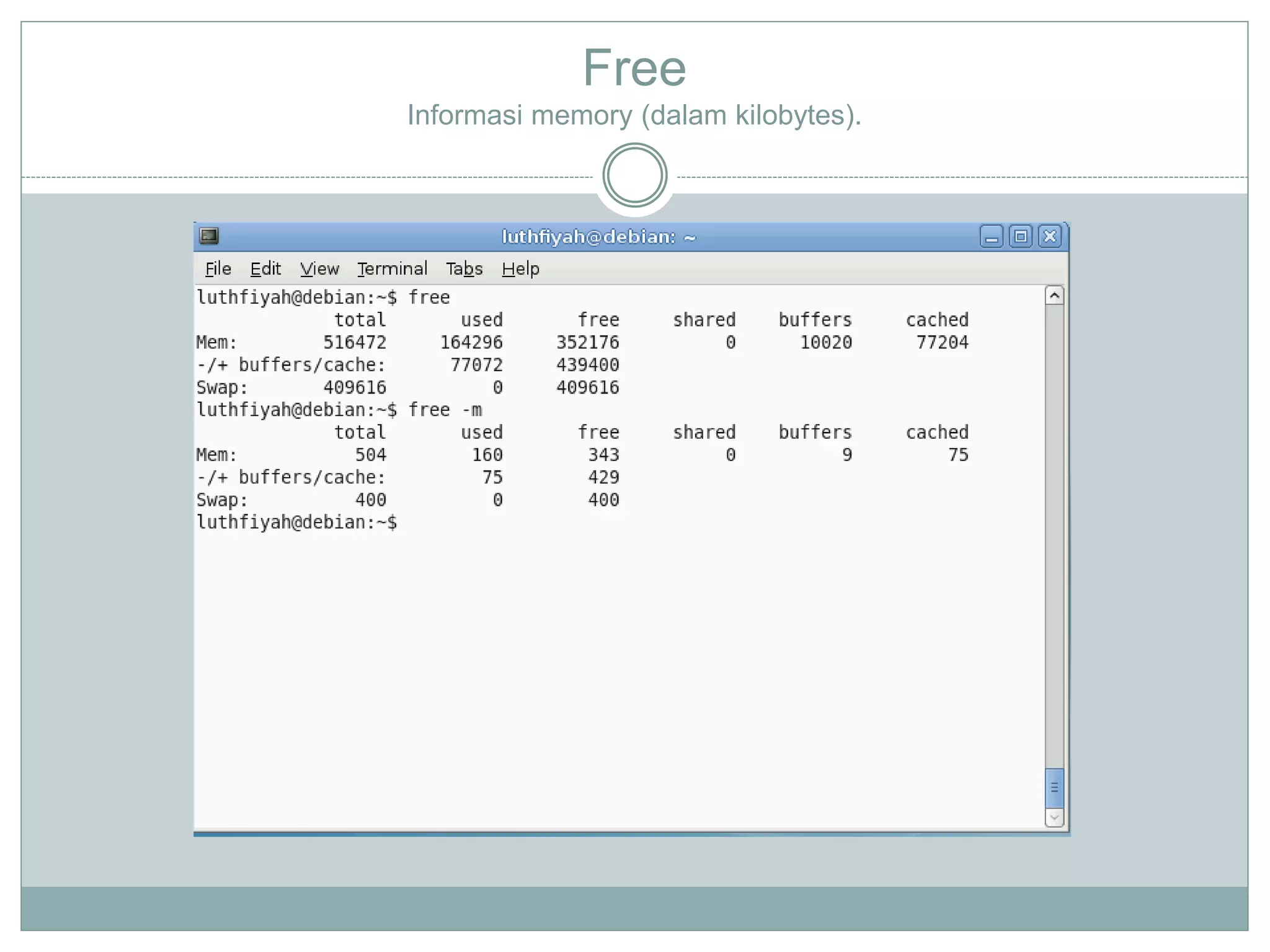This screenshot has height=952, width=1270.
Task: Click the buffers value 9
Action: (x=847, y=455)
